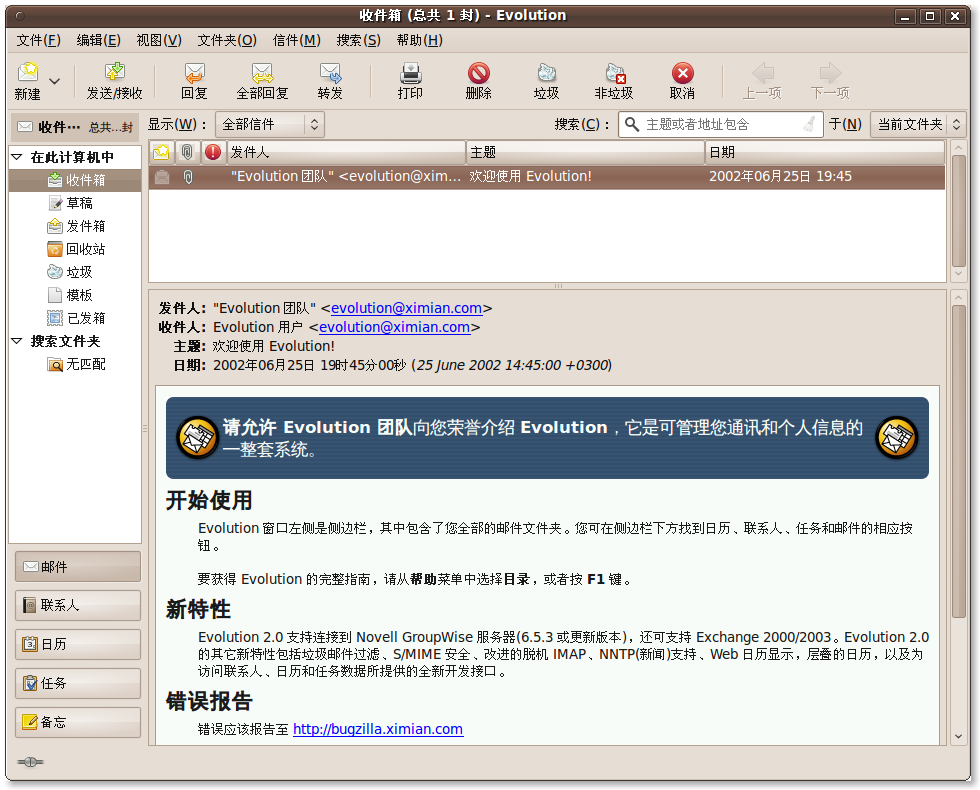Open the 文件夹(O) menu

227,40
